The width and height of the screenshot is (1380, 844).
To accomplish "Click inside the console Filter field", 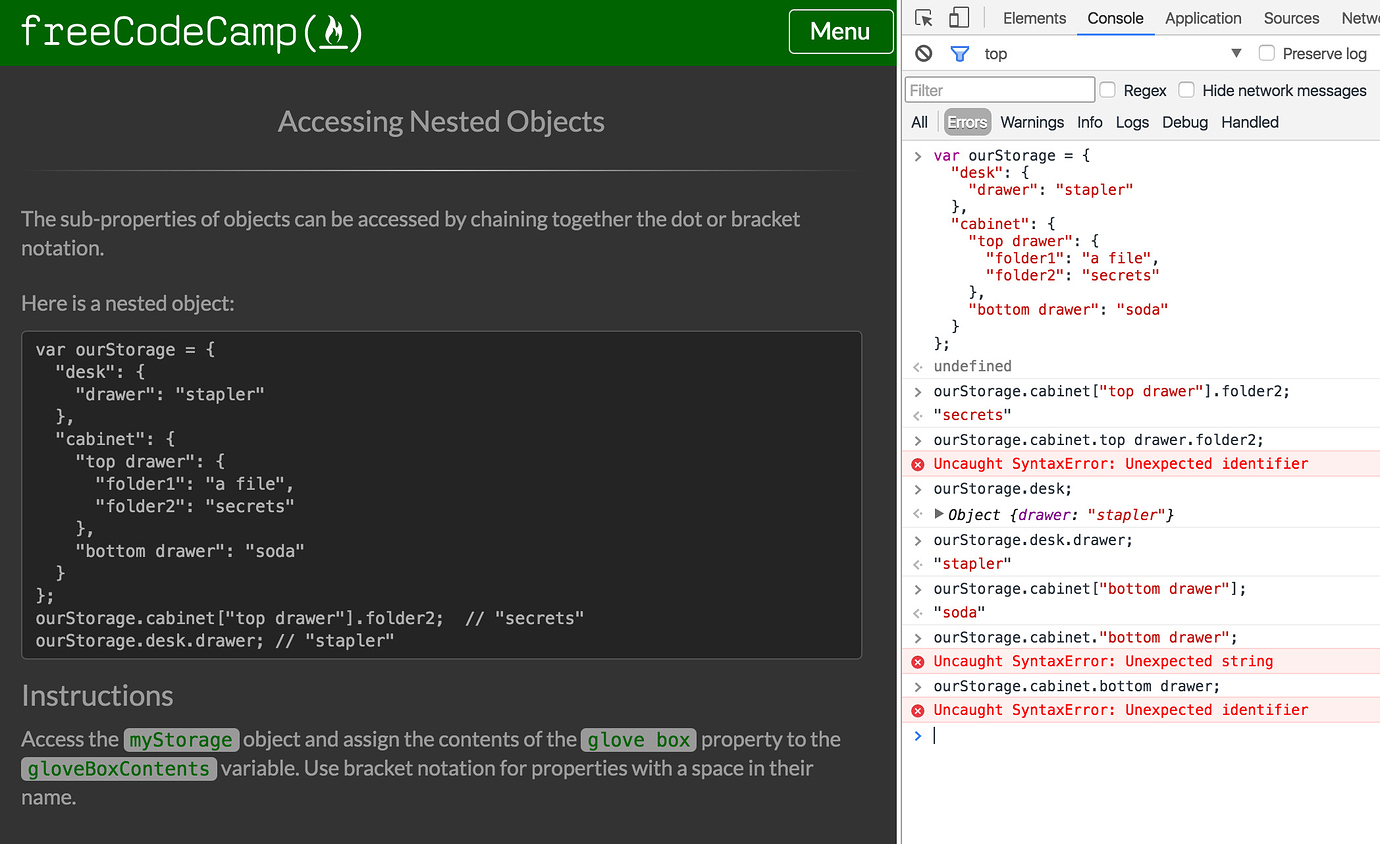I will tap(999, 89).
